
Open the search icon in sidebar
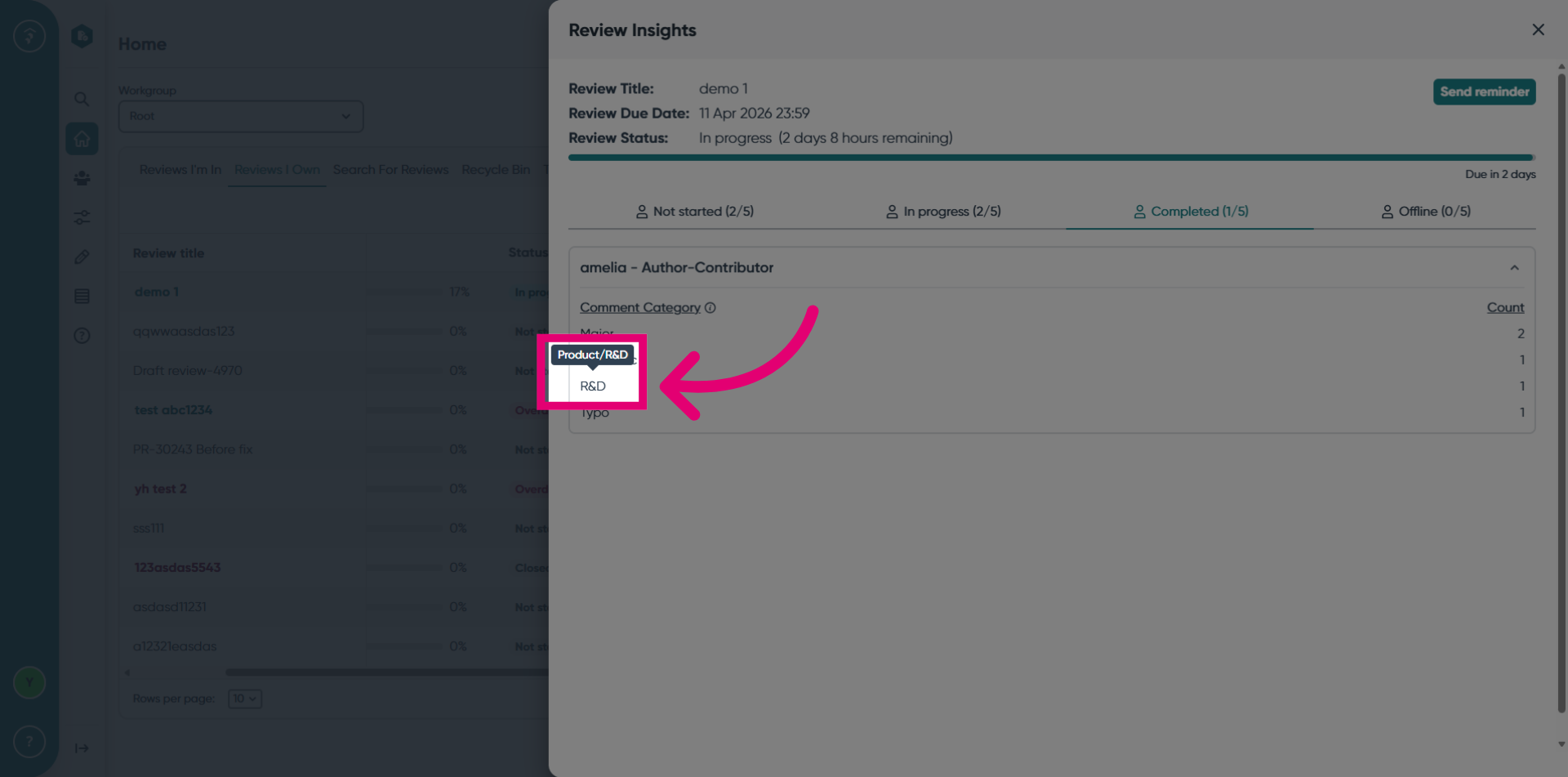click(82, 99)
